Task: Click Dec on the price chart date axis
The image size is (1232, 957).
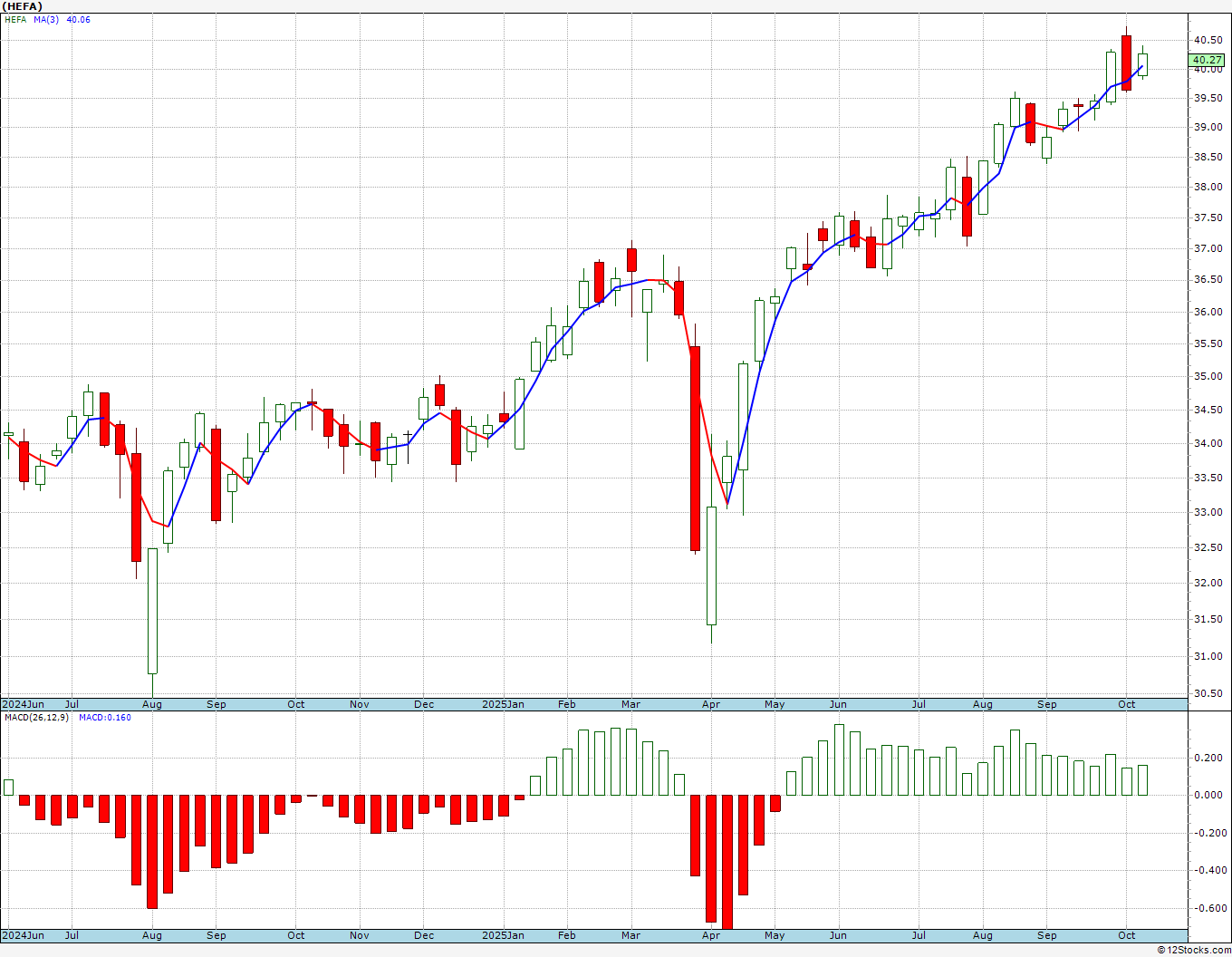Action: point(424,704)
